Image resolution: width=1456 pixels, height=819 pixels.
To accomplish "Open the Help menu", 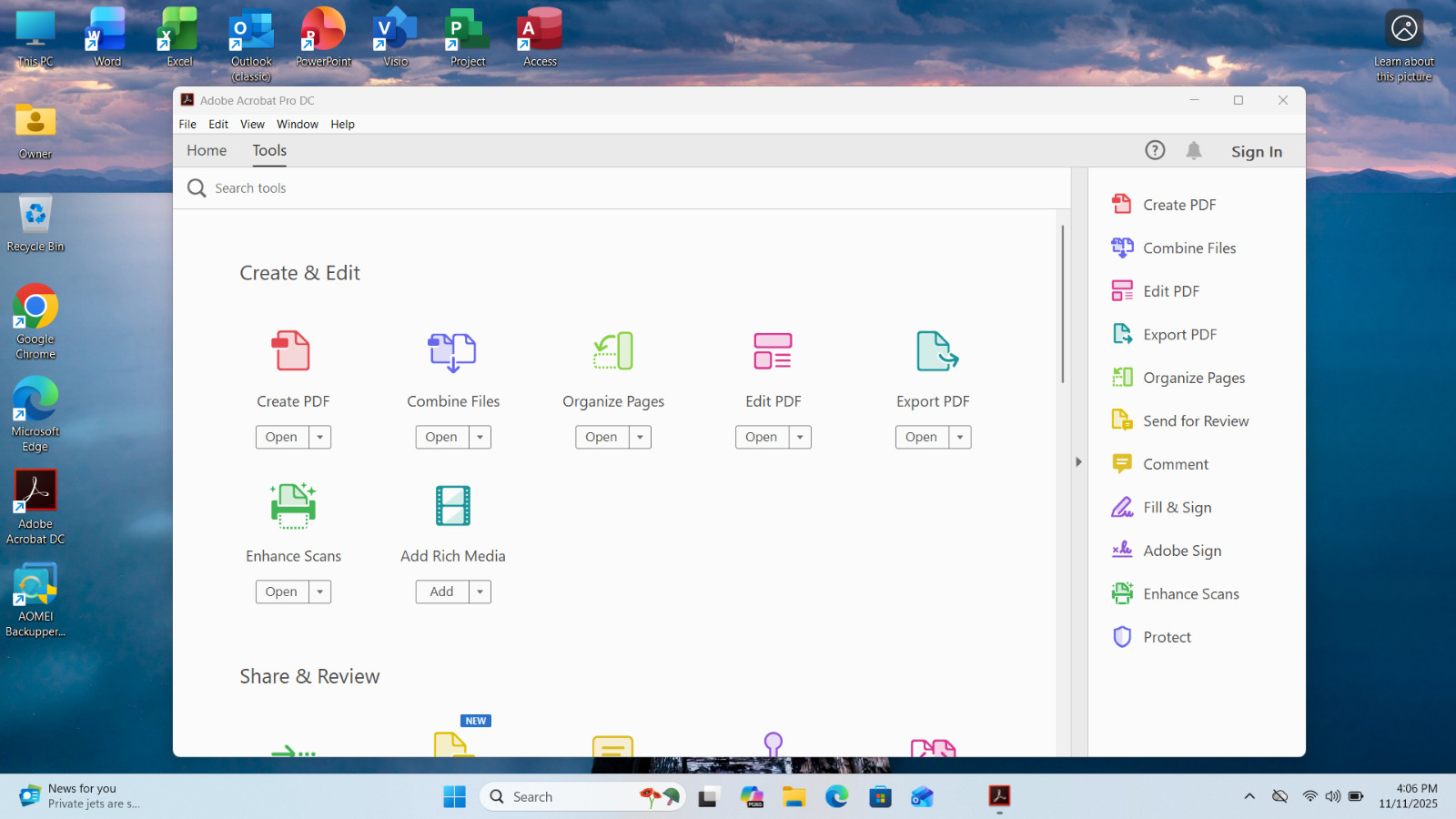I will 342,124.
